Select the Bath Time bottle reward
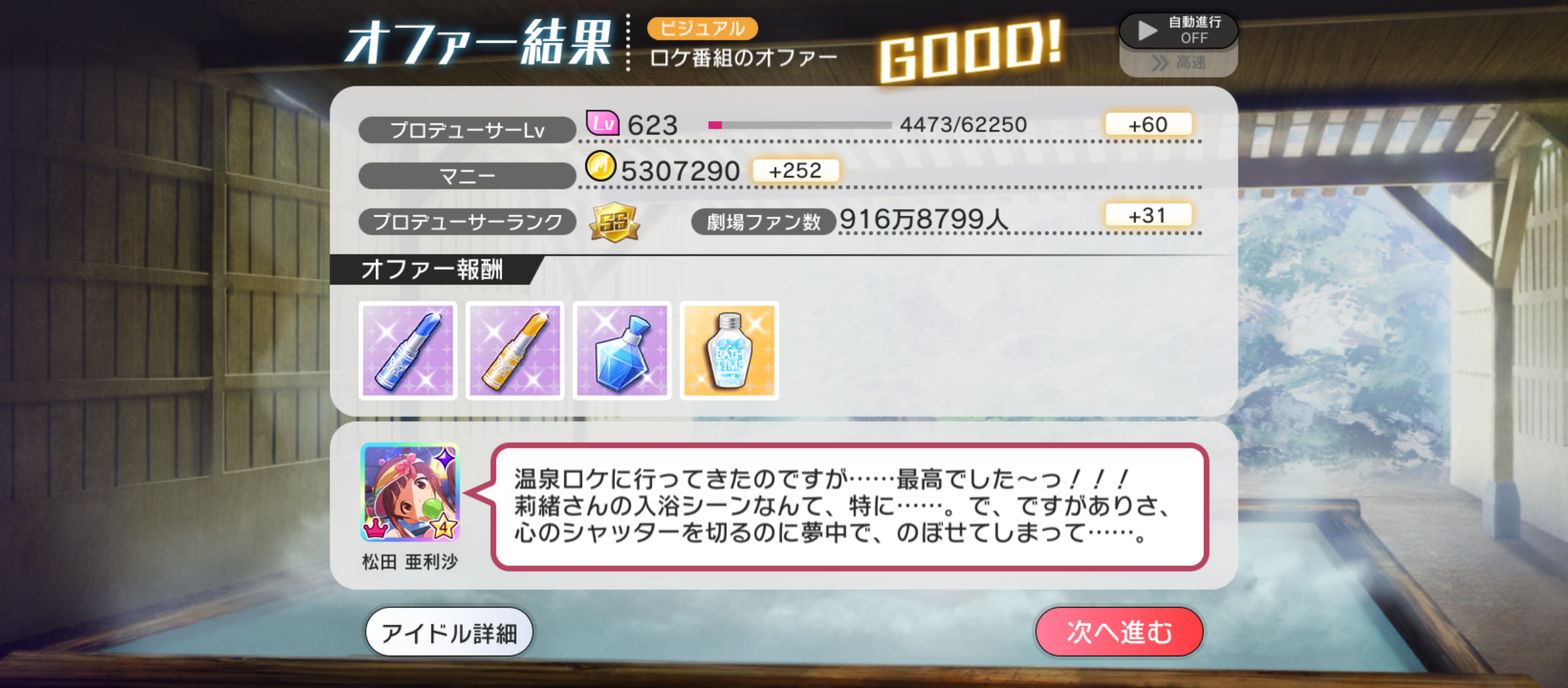This screenshot has height=688, width=1568. pyautogui.click(x=729, y=350)
